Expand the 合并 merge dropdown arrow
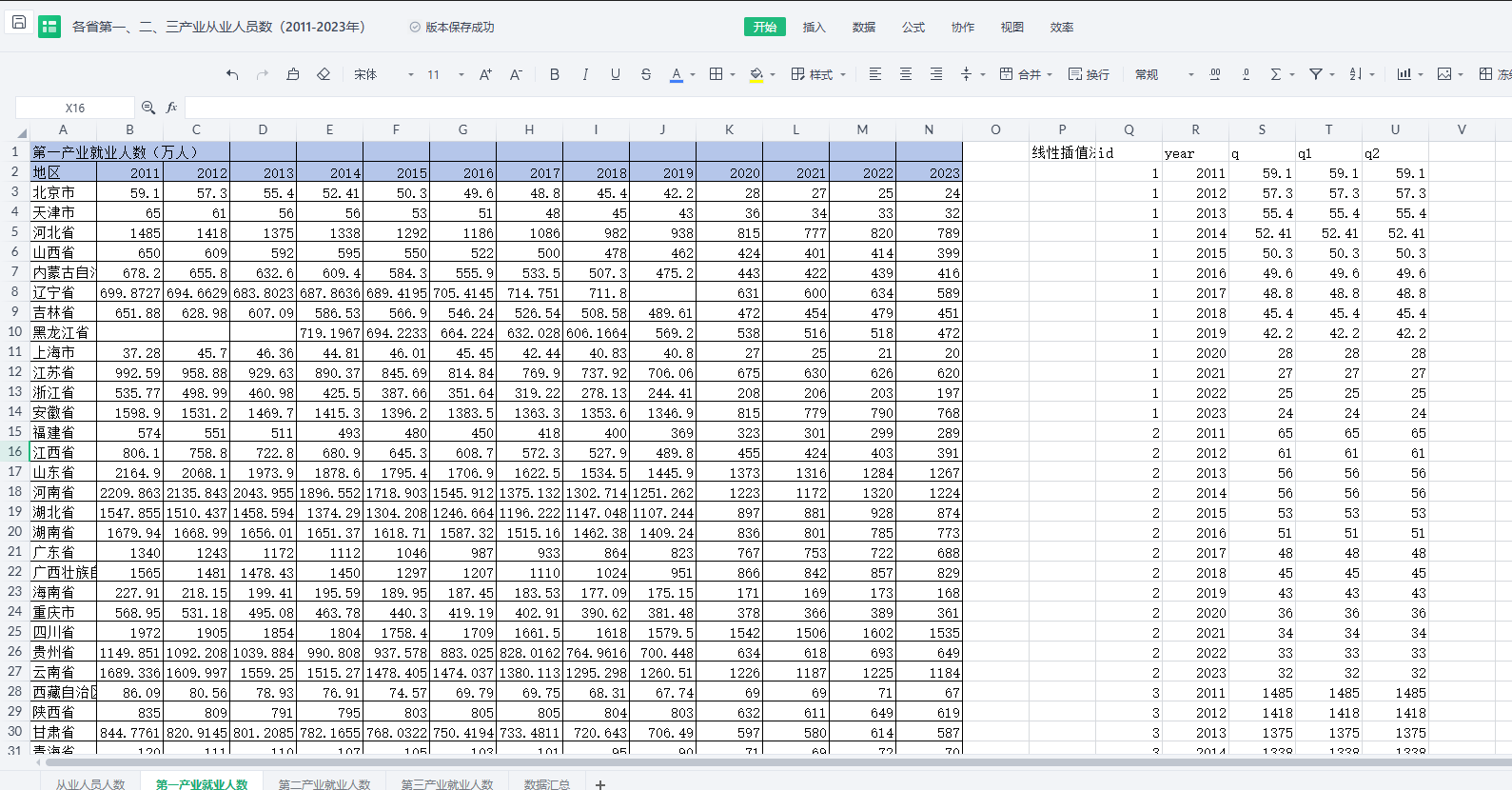The height and width of the screenshot is (790, 1512). click(1050, 74)
